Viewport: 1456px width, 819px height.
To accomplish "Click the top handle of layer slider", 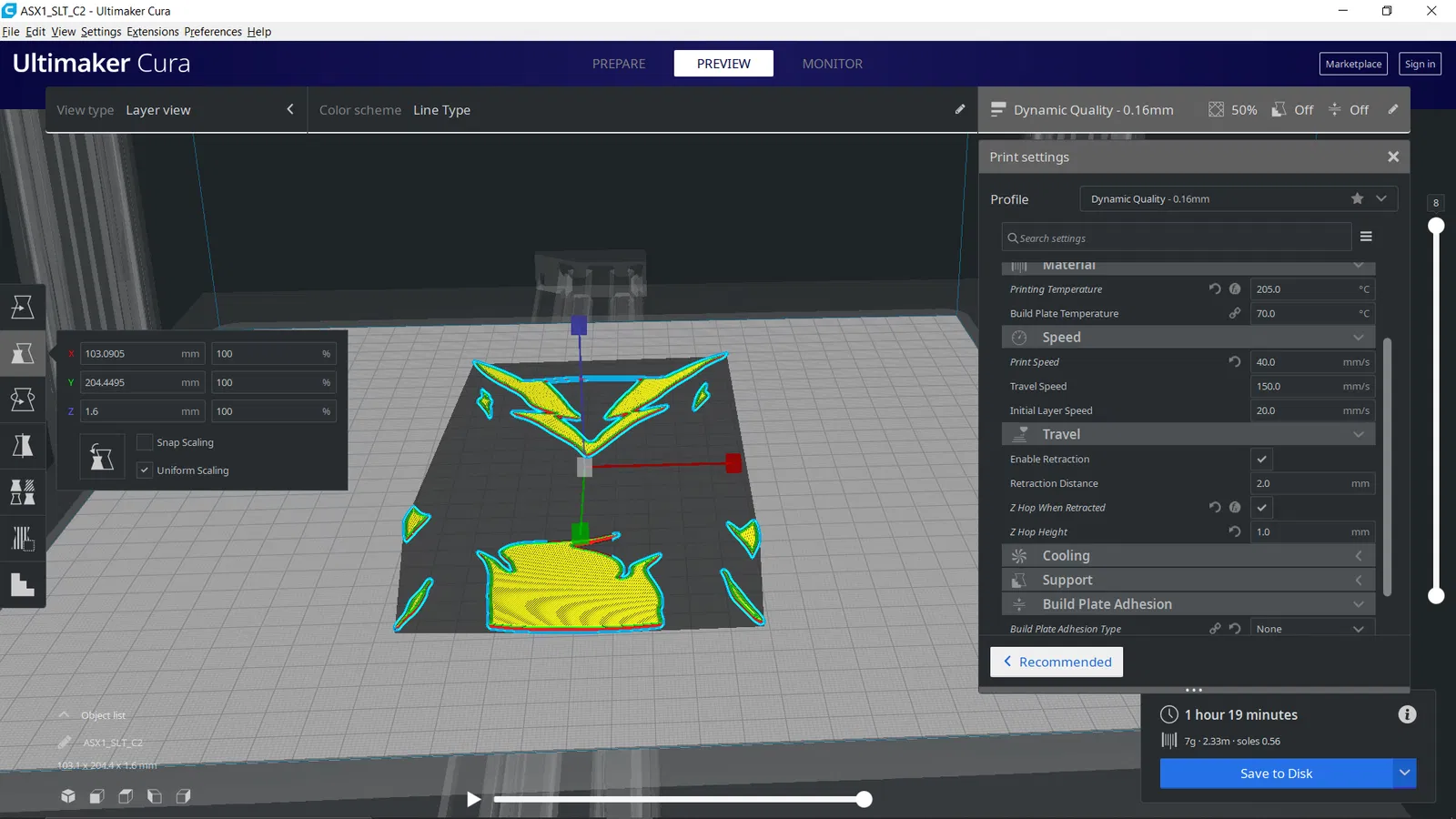I will [x=1436, y=226].
